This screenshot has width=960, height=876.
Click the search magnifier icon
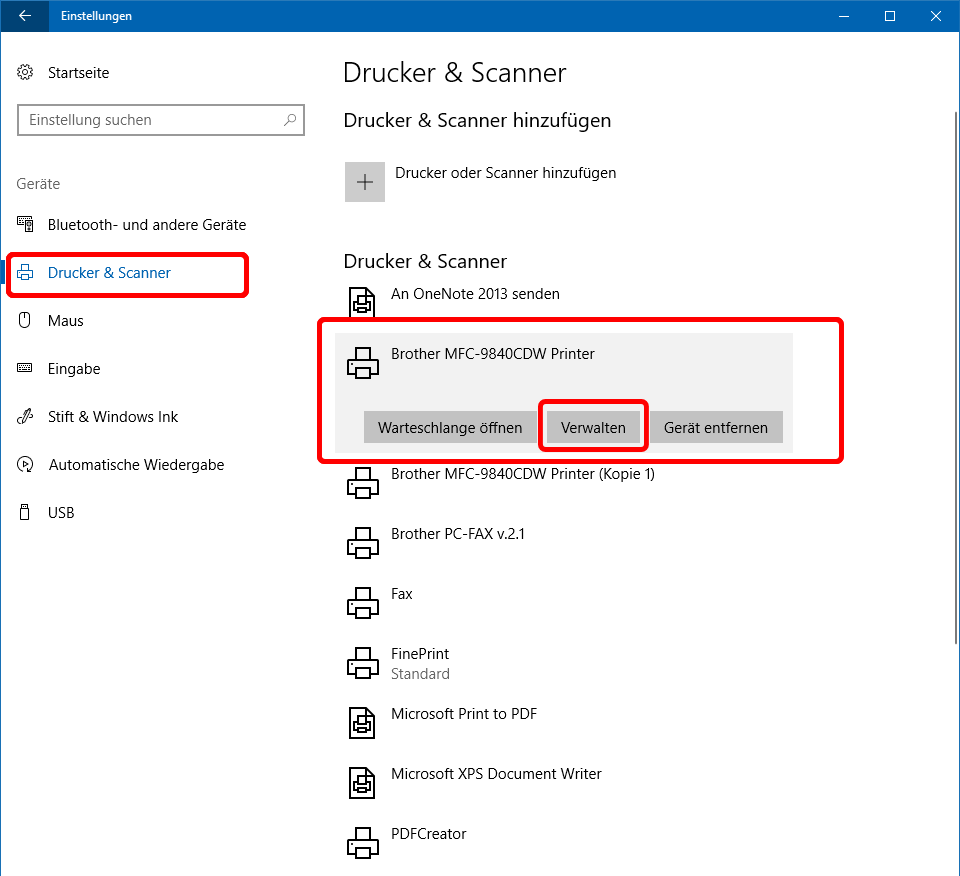[x=290, y=120]
